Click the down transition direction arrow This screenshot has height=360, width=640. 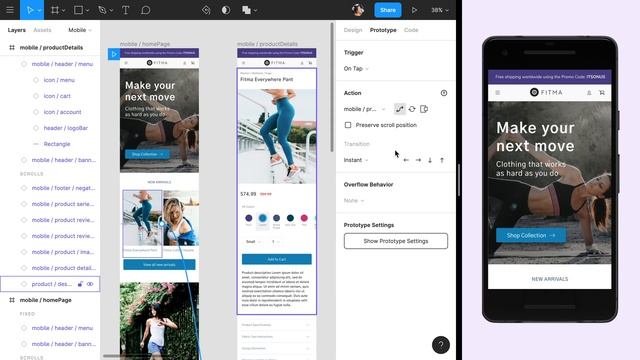[430, 160]
